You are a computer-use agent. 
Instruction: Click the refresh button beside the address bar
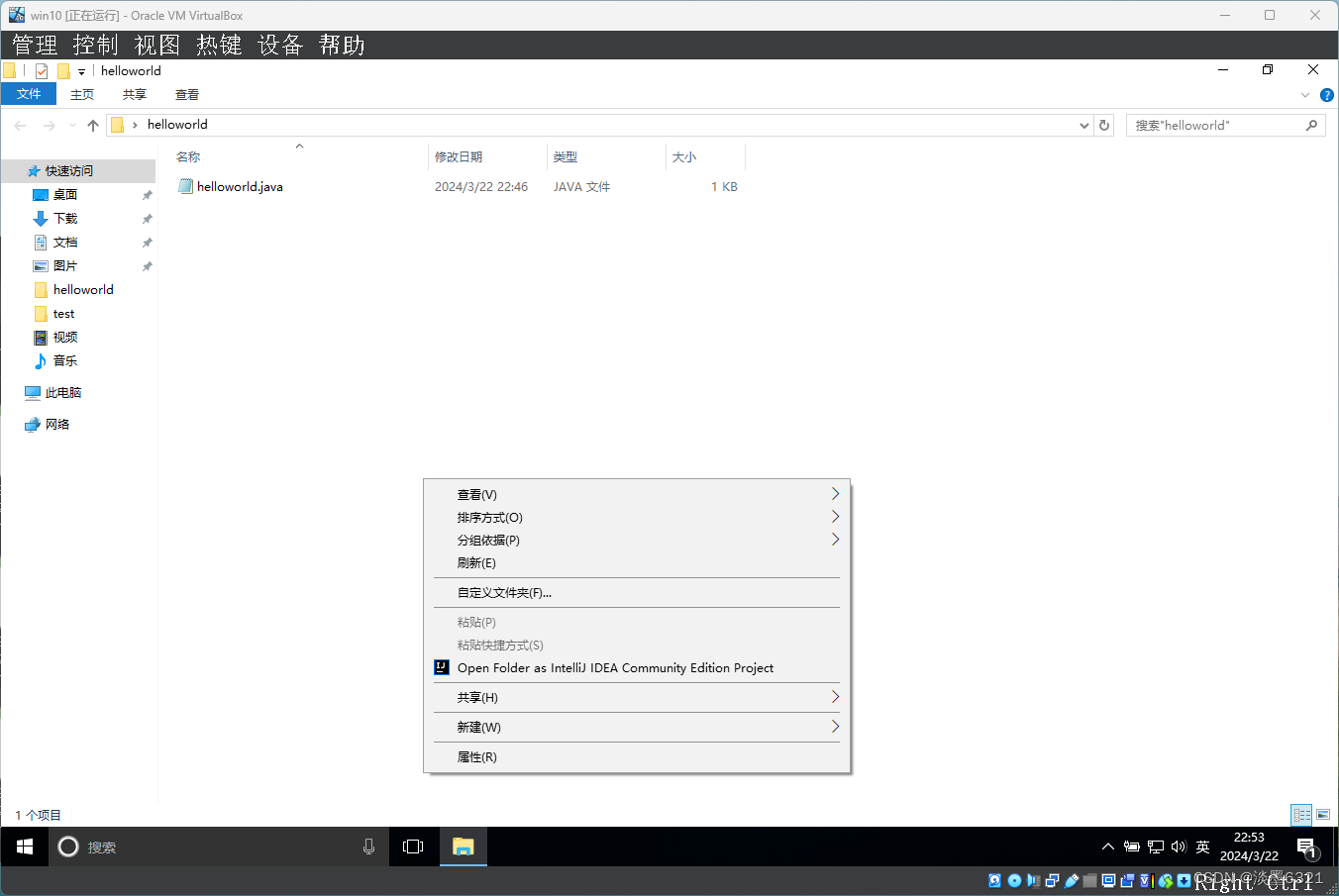1104,125
